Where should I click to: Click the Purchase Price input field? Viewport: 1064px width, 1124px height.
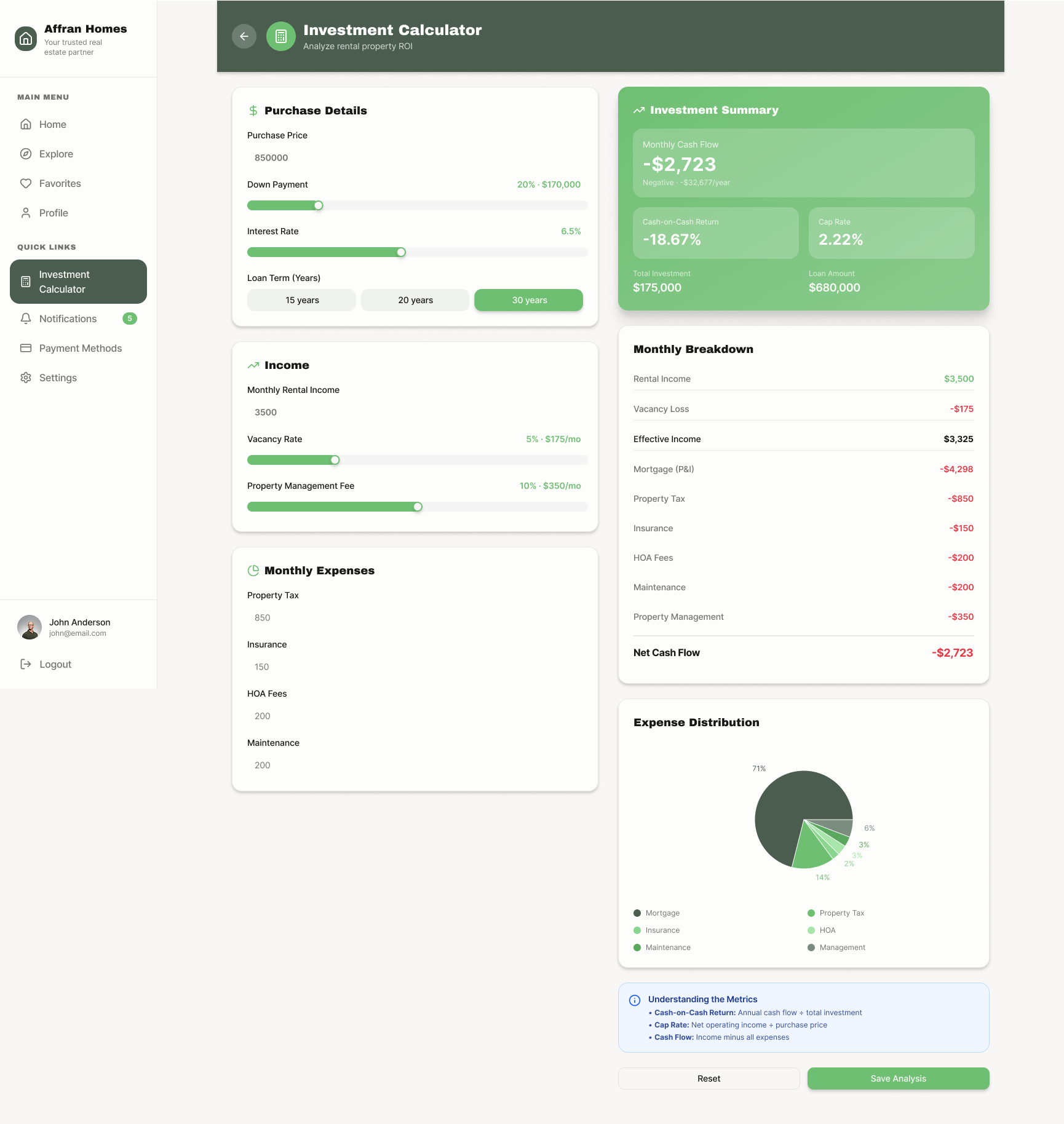[415, 157]
